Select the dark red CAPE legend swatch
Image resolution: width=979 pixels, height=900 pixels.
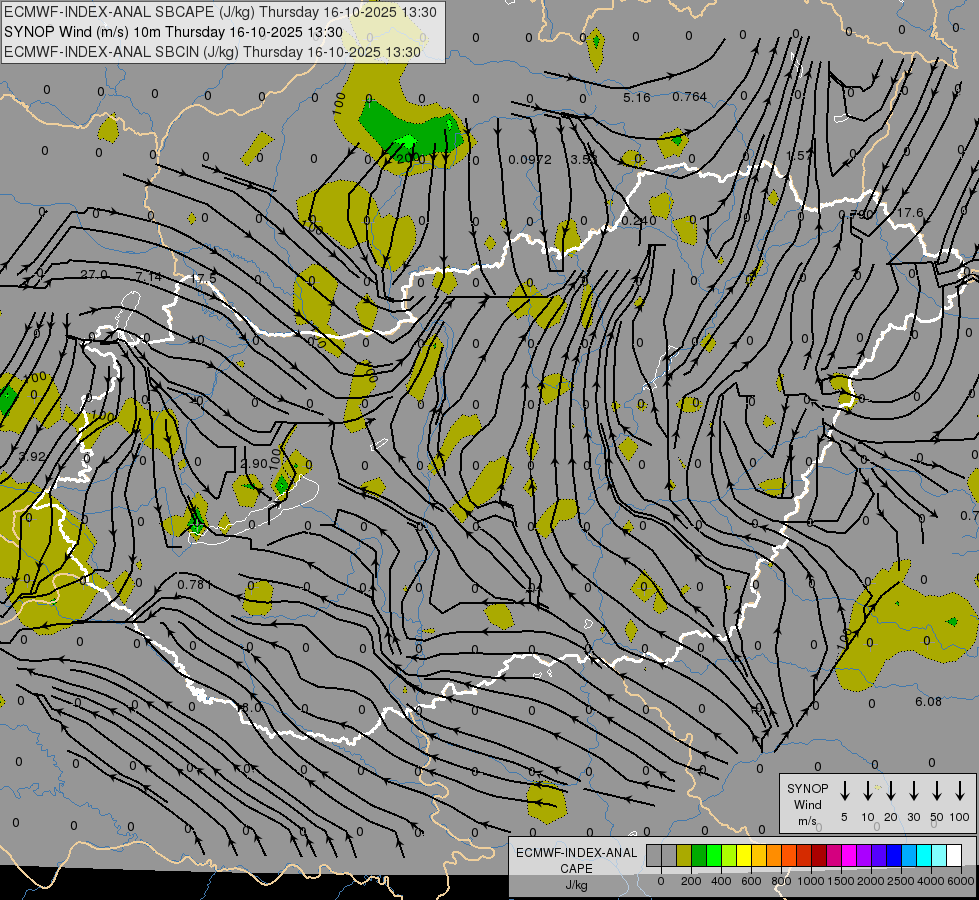click(819, 855)
